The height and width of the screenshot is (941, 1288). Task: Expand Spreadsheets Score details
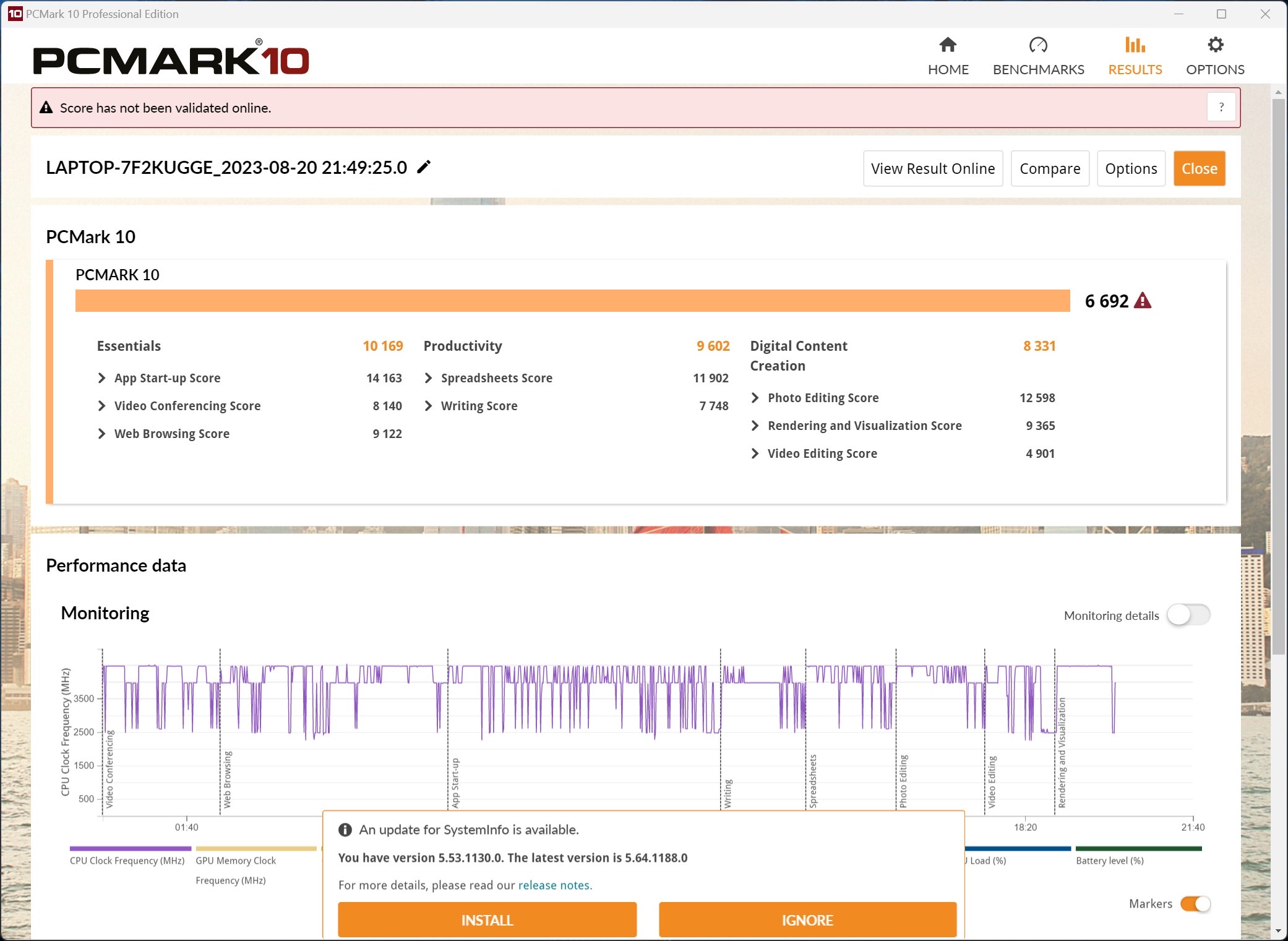coord(428,378)
